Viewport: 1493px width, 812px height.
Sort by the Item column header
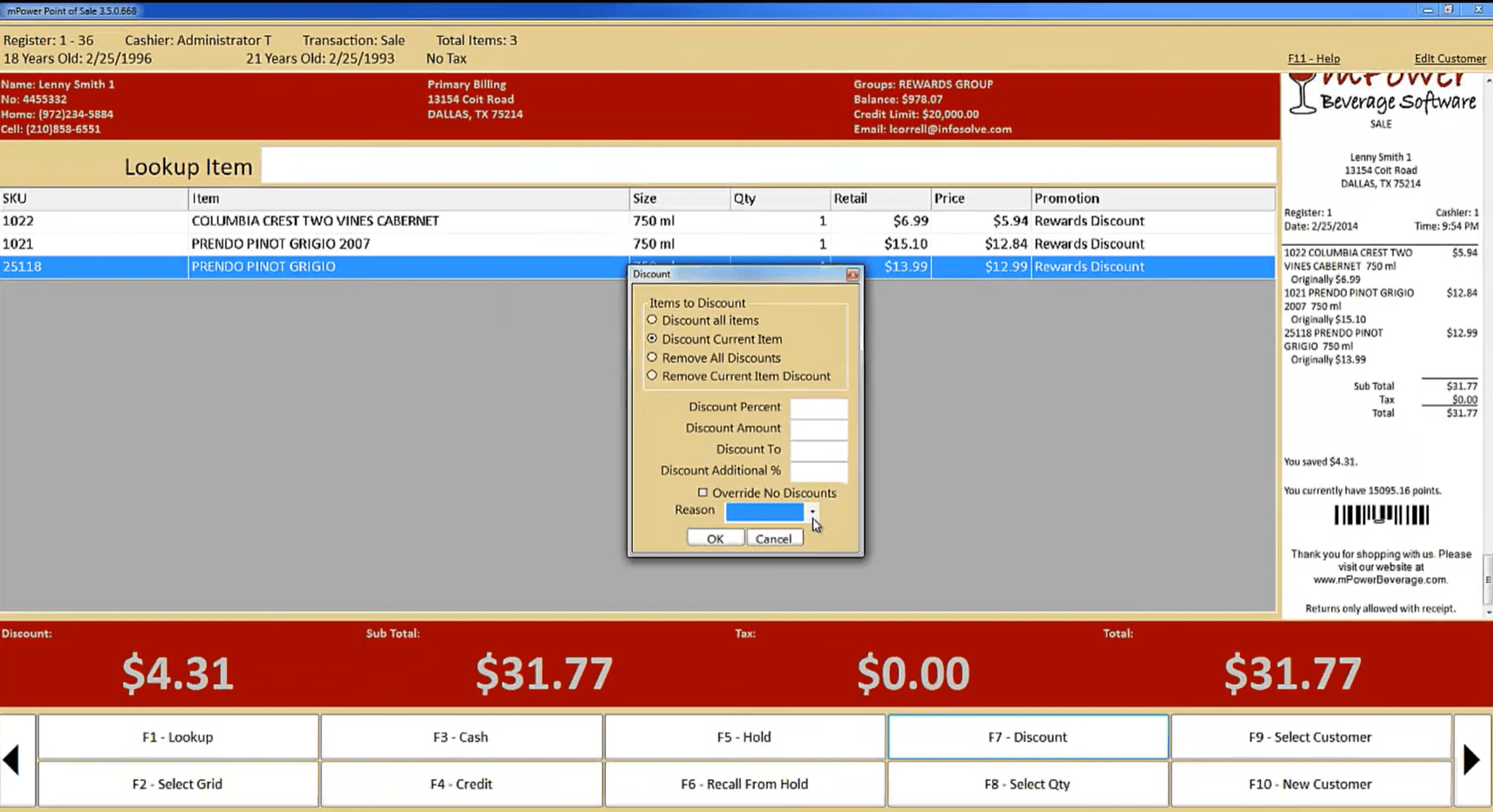409,199
